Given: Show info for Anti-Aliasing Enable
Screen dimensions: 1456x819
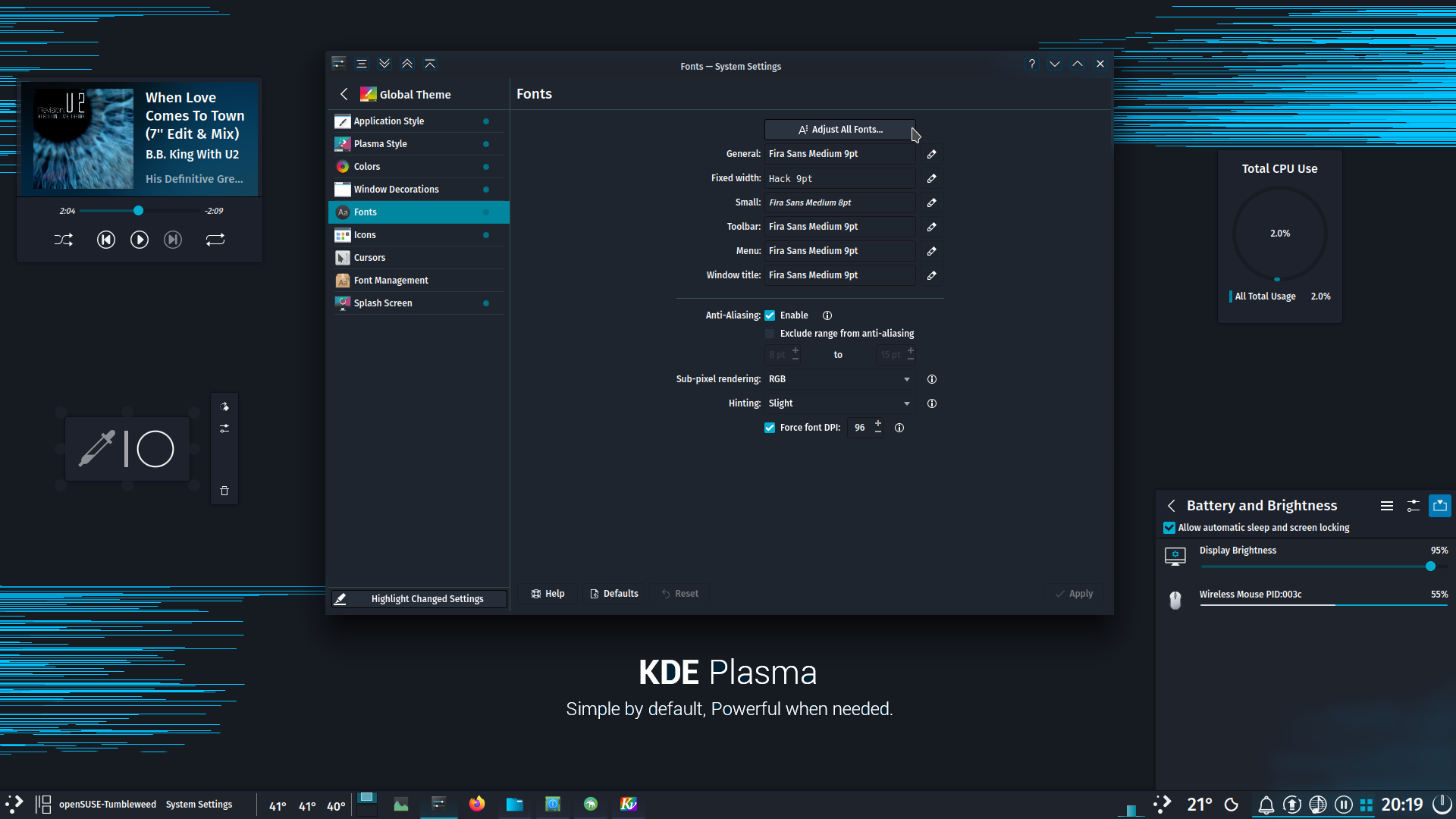Looking at the screenshot, I should (827, 315).
